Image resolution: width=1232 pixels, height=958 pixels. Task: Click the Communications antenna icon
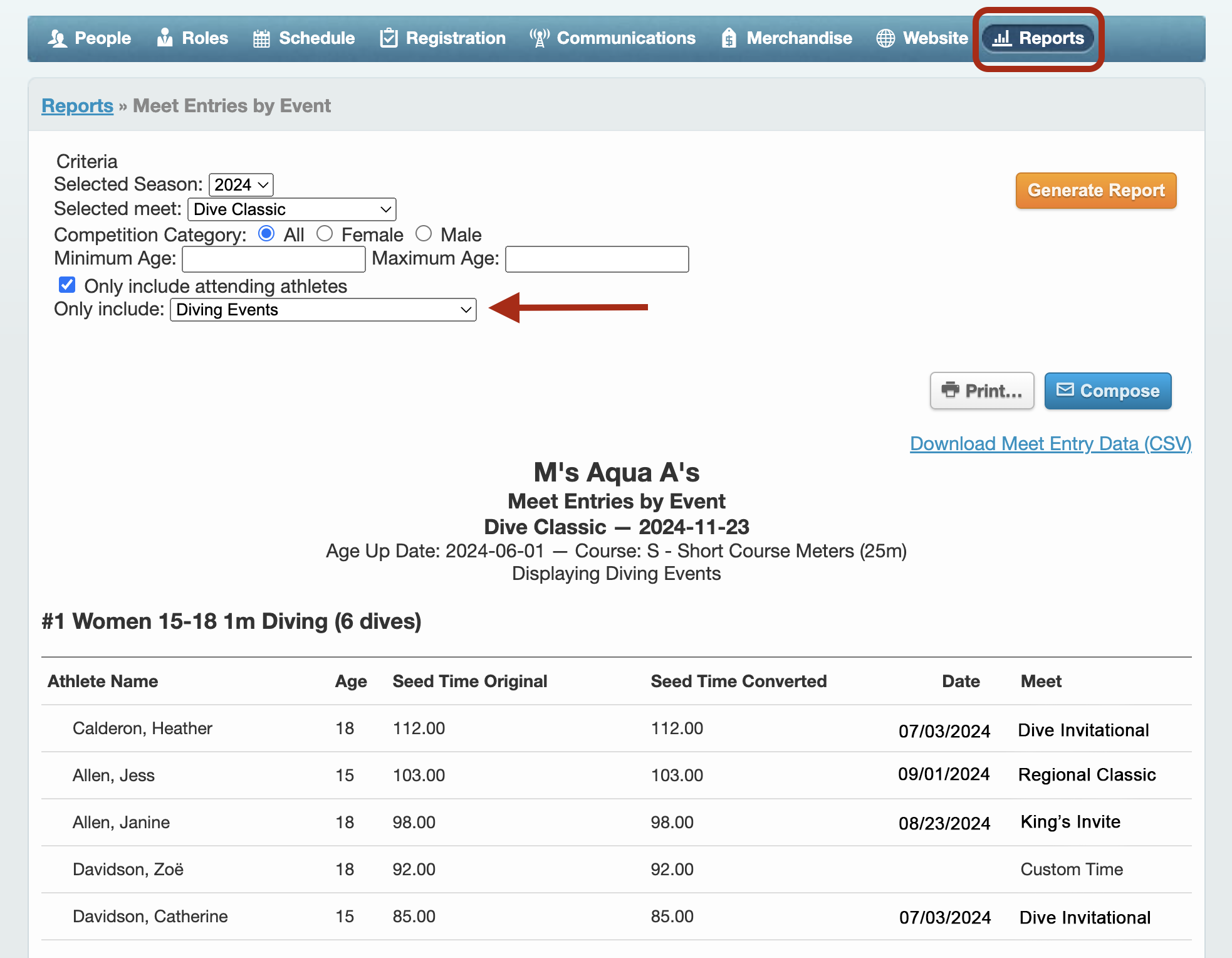tap(539, 38)
